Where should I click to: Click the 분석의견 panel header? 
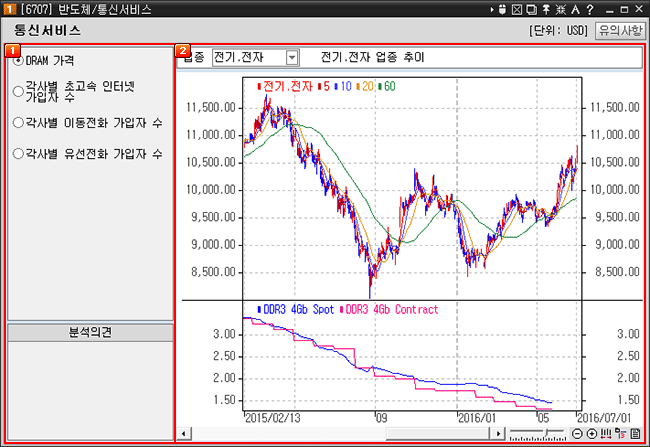click(x=90, y=333)
